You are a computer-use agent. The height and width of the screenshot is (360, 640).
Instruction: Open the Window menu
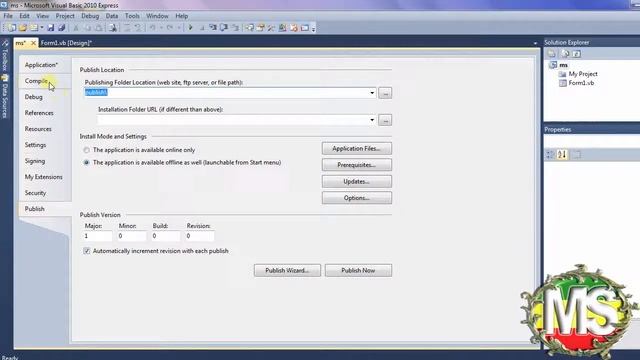pos(157,16)
